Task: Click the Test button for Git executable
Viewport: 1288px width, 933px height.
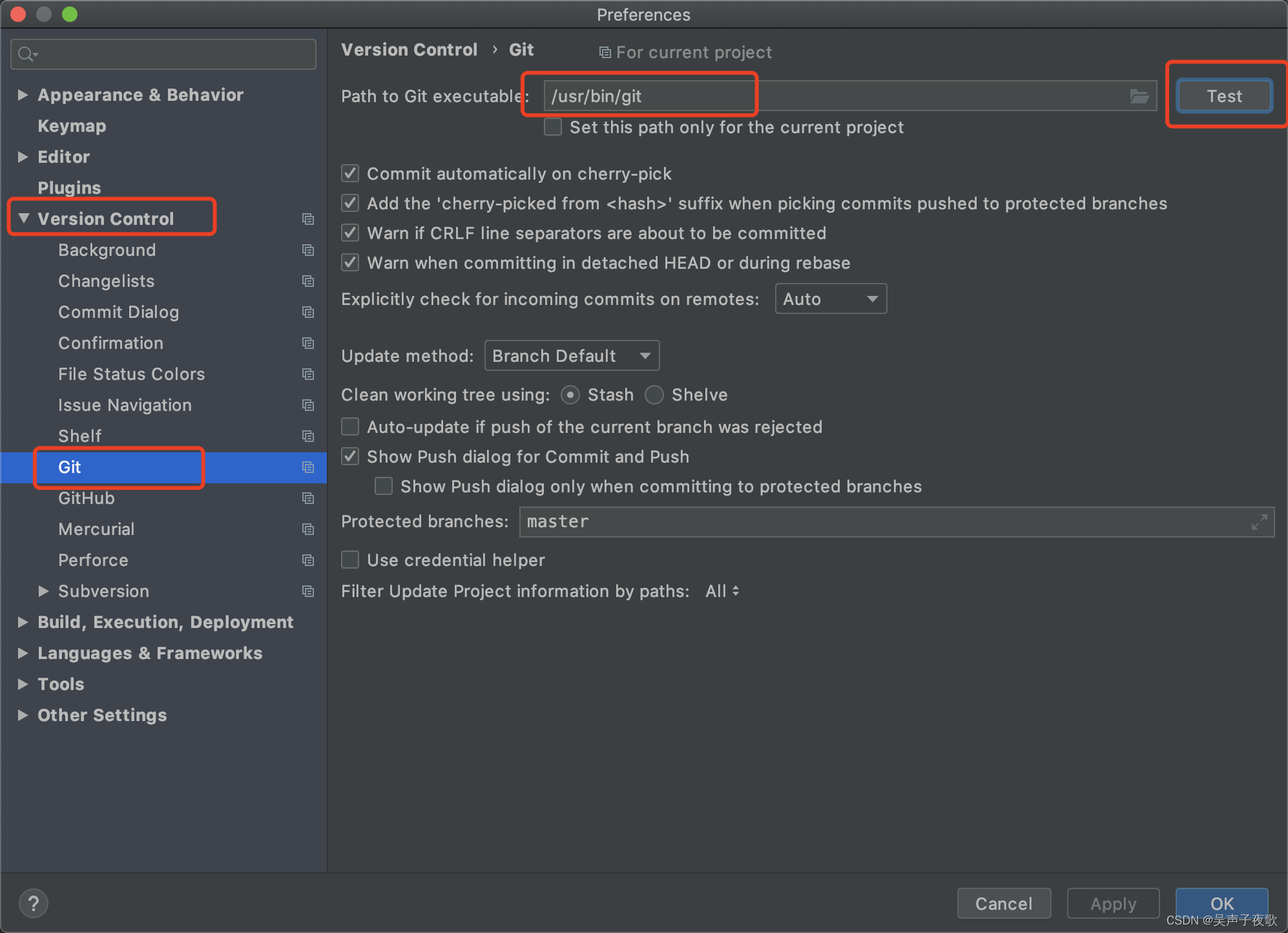Action: (x=1225, y=96)
